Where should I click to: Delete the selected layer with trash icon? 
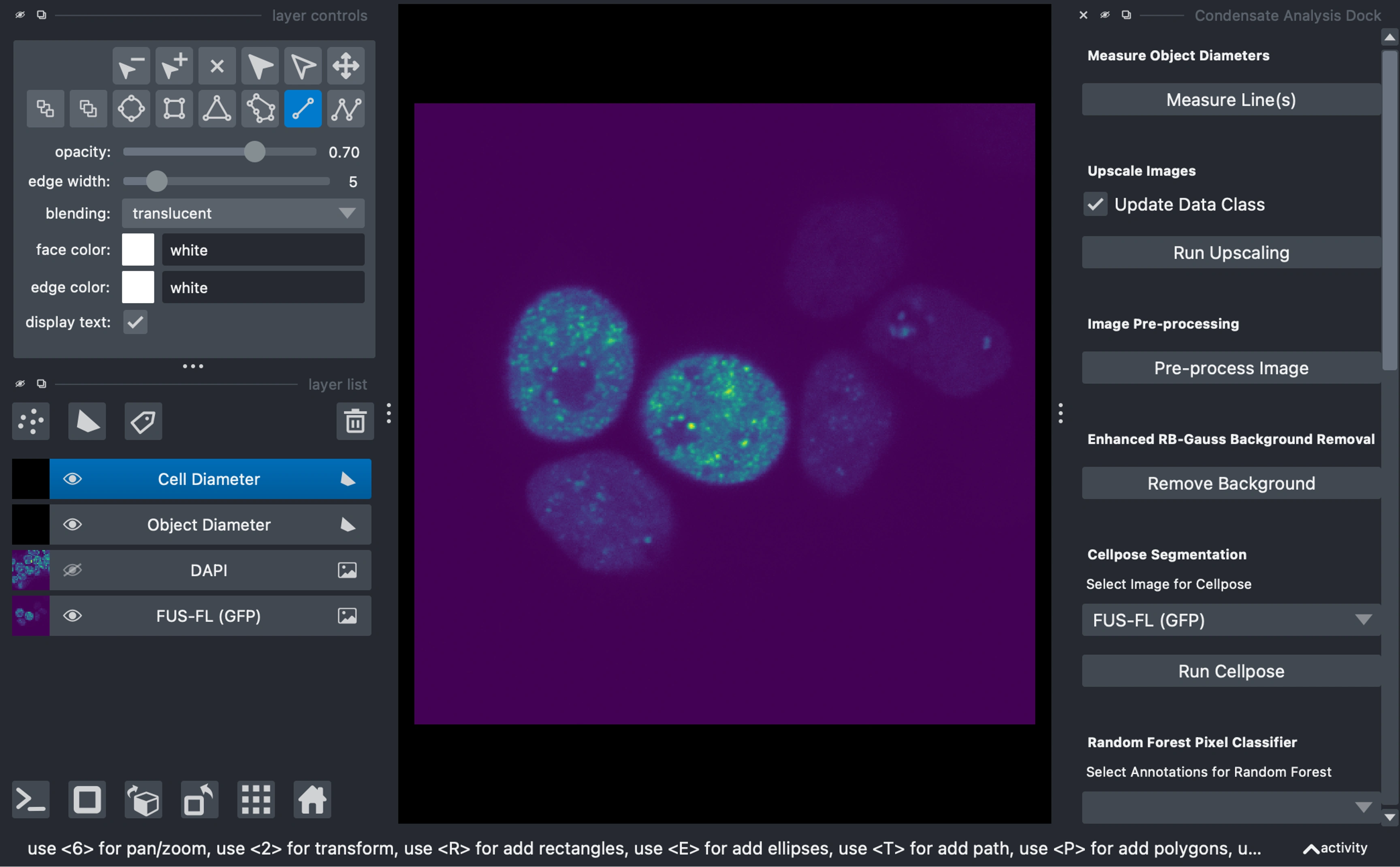click(355, 421)
